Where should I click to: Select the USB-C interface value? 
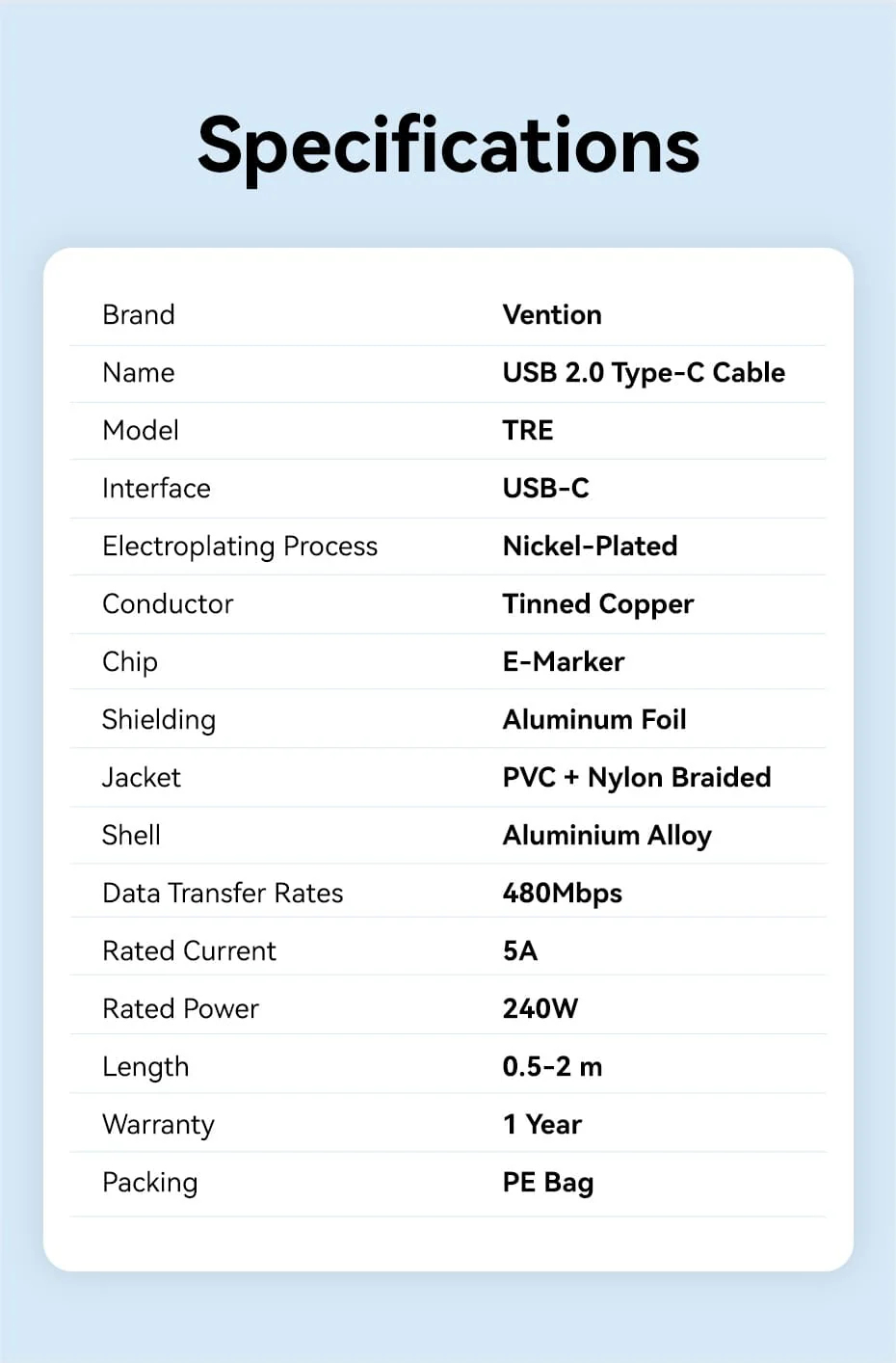tap(545, 489)
